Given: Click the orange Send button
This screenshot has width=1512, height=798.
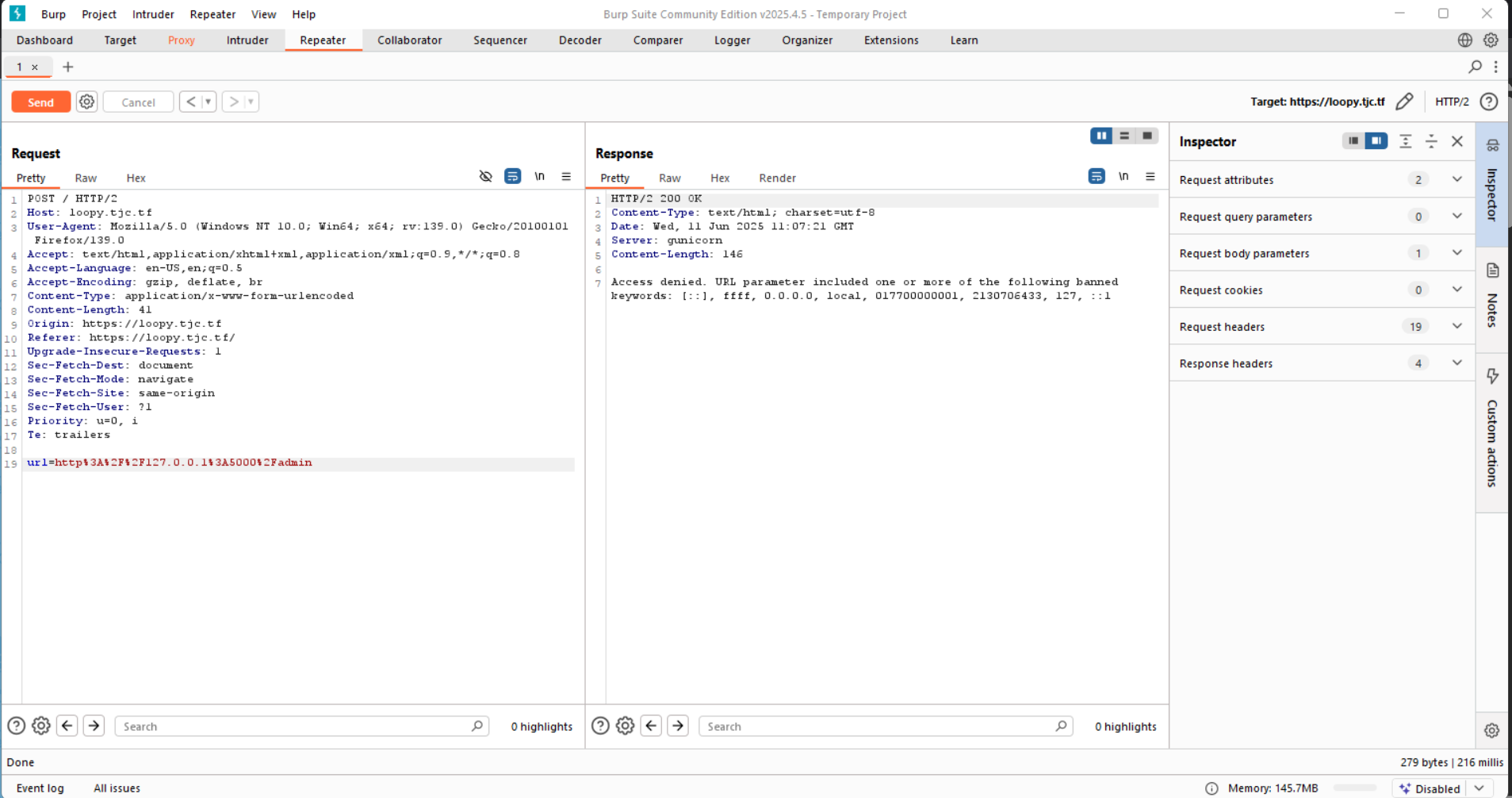Looking at the screenshot, I should (x=40, y=102).
